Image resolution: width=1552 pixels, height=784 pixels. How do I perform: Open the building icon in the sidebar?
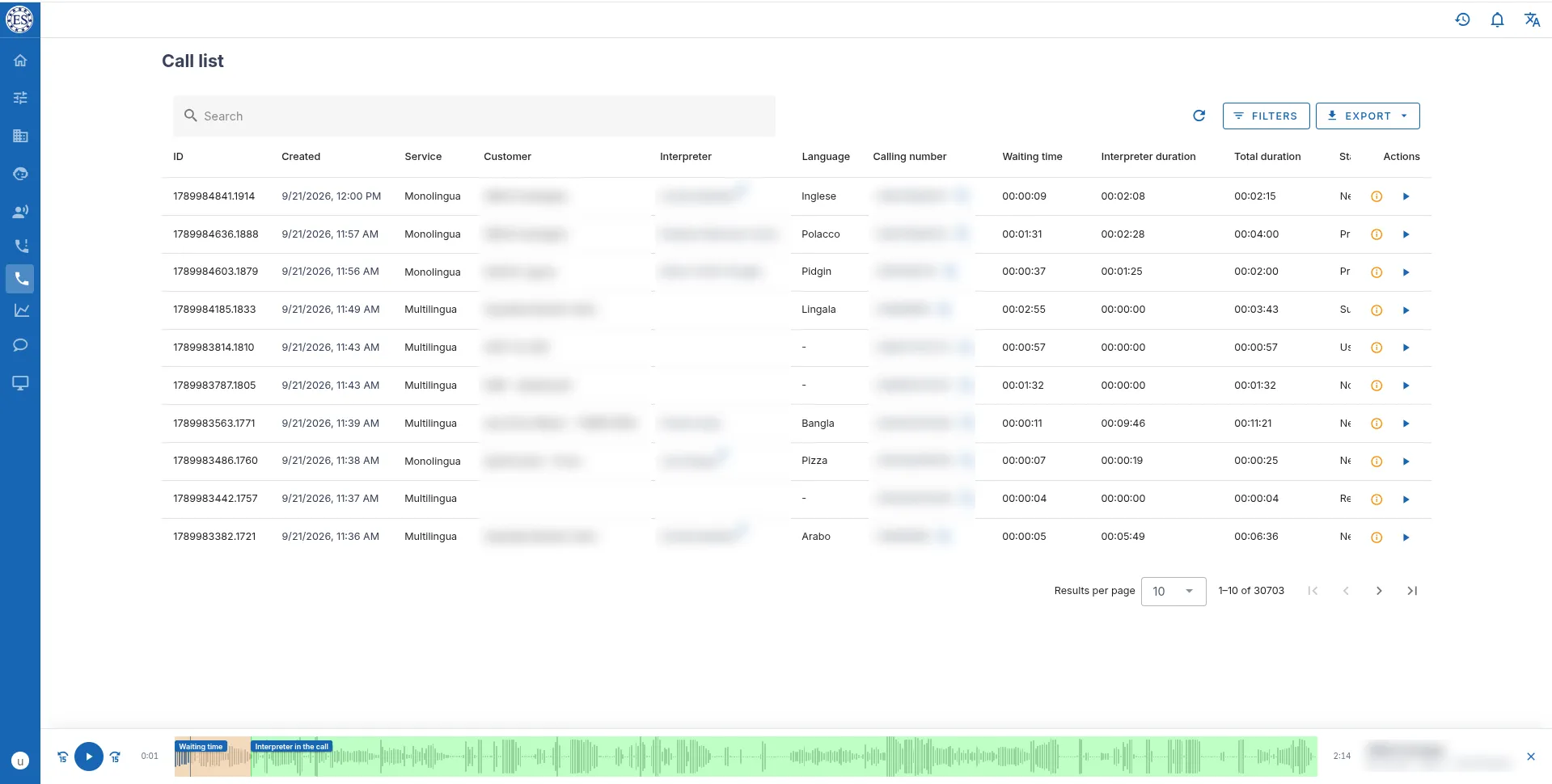tap(20, 136)
